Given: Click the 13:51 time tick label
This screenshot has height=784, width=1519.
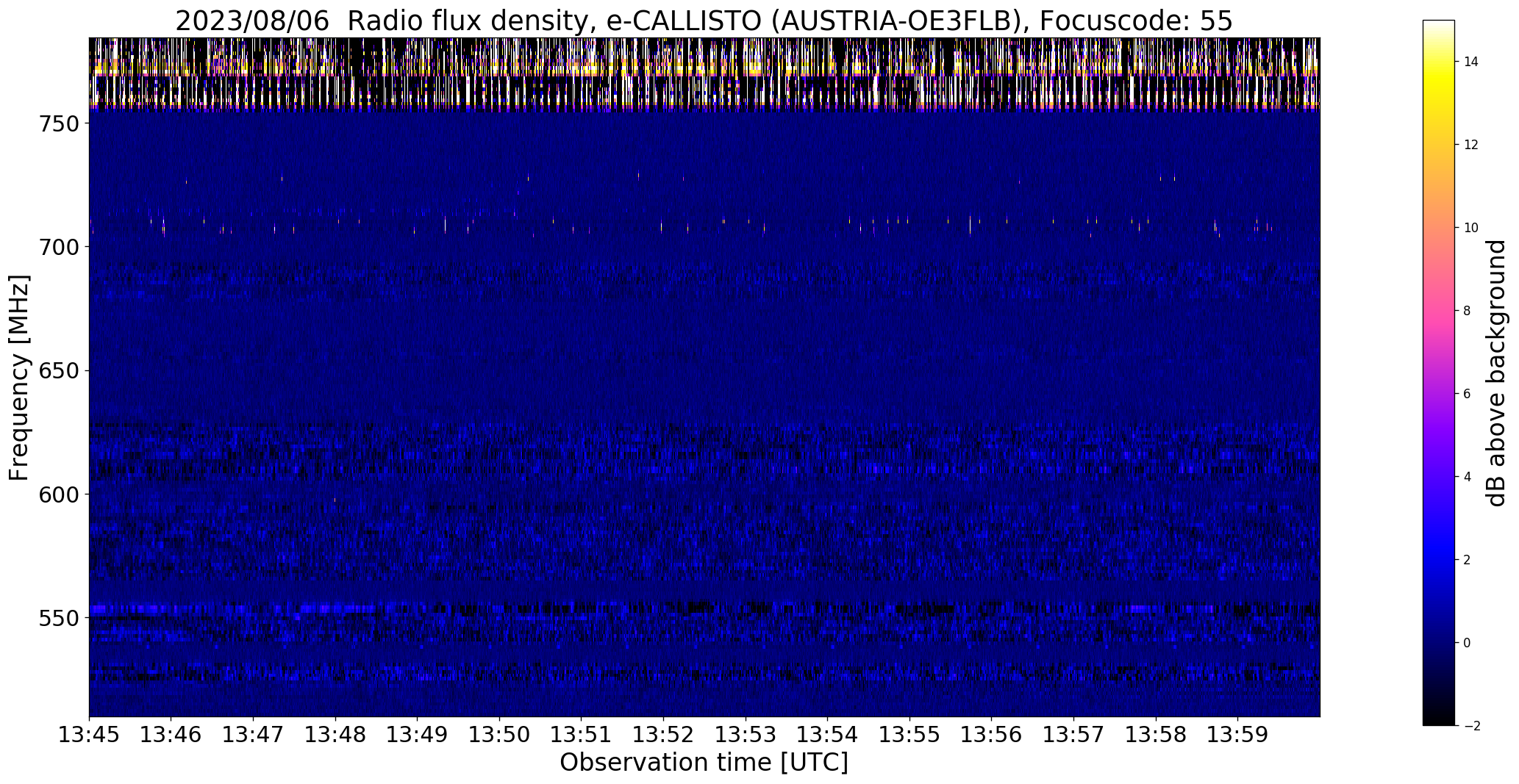Looking at the screenshot, I should coord(582,735).
